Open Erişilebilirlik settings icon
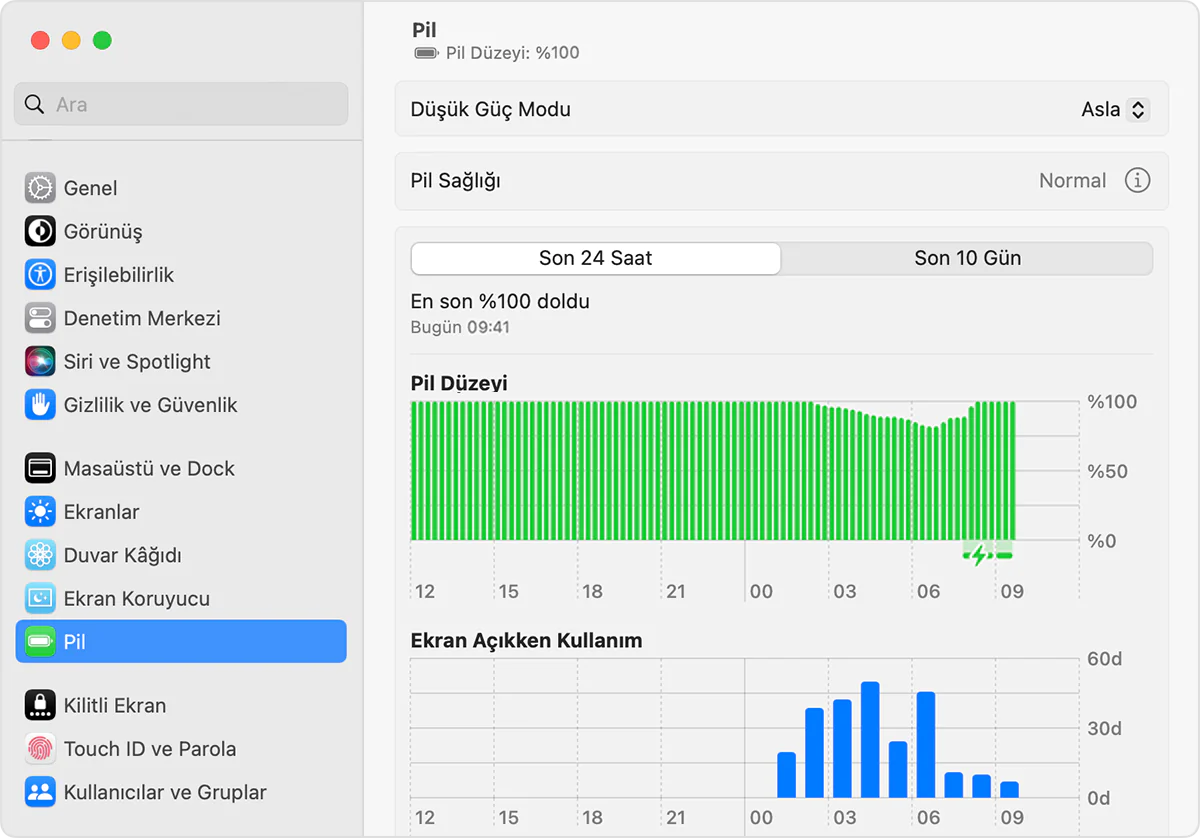The width and height of the screenshot is (1200, 838). [x=38, y=275]
